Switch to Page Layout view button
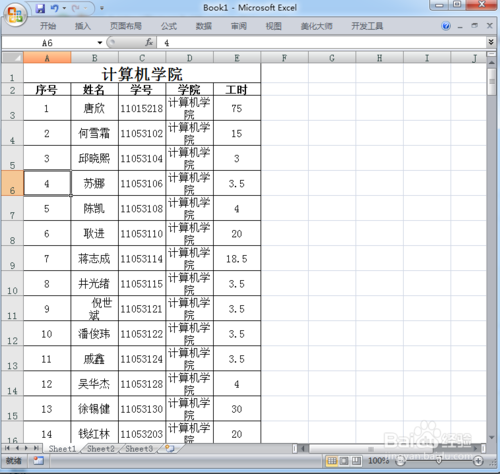The width and height of the screenshot is (500, 474). [344, 461]
